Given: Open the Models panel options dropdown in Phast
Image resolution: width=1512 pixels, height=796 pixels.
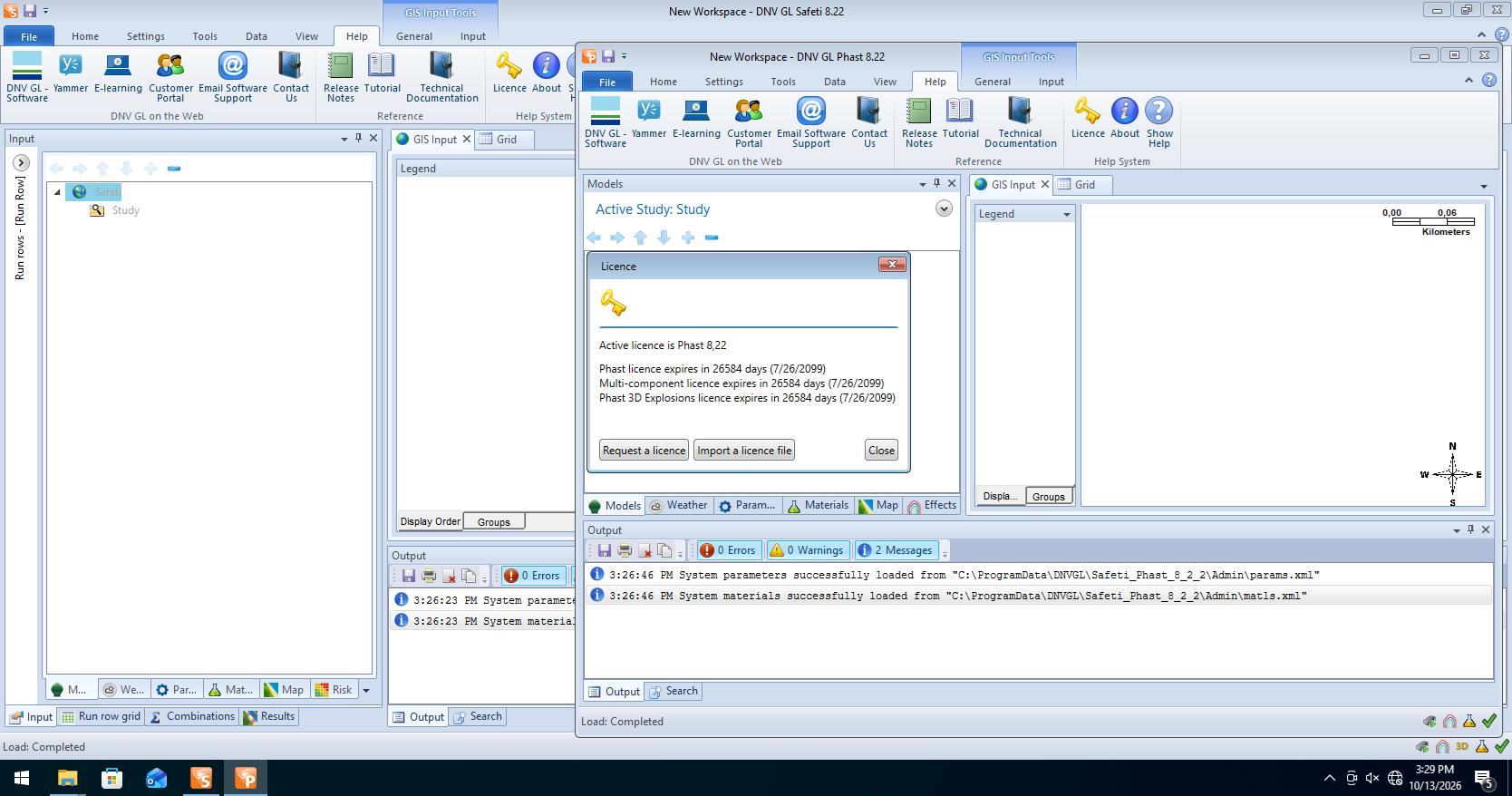Looking at the screenshot, I should (923, 184).
